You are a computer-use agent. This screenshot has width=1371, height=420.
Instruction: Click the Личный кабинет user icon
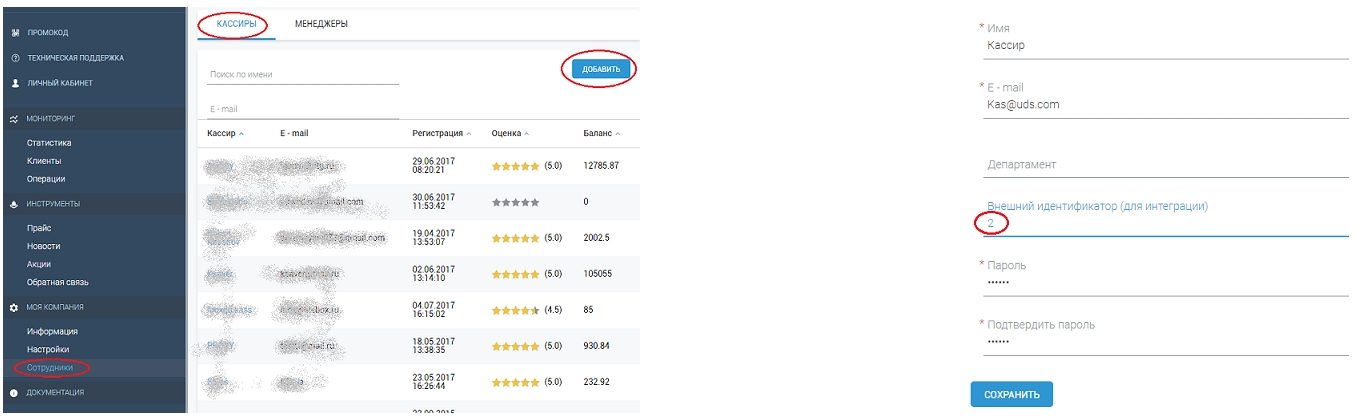(14, 83)
